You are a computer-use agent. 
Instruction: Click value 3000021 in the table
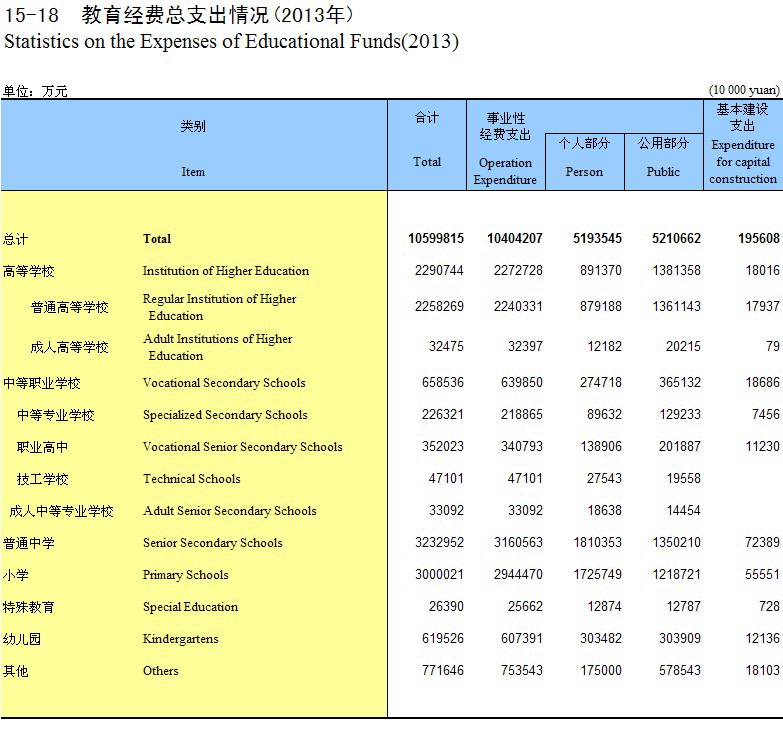click(x=439, y=574)
